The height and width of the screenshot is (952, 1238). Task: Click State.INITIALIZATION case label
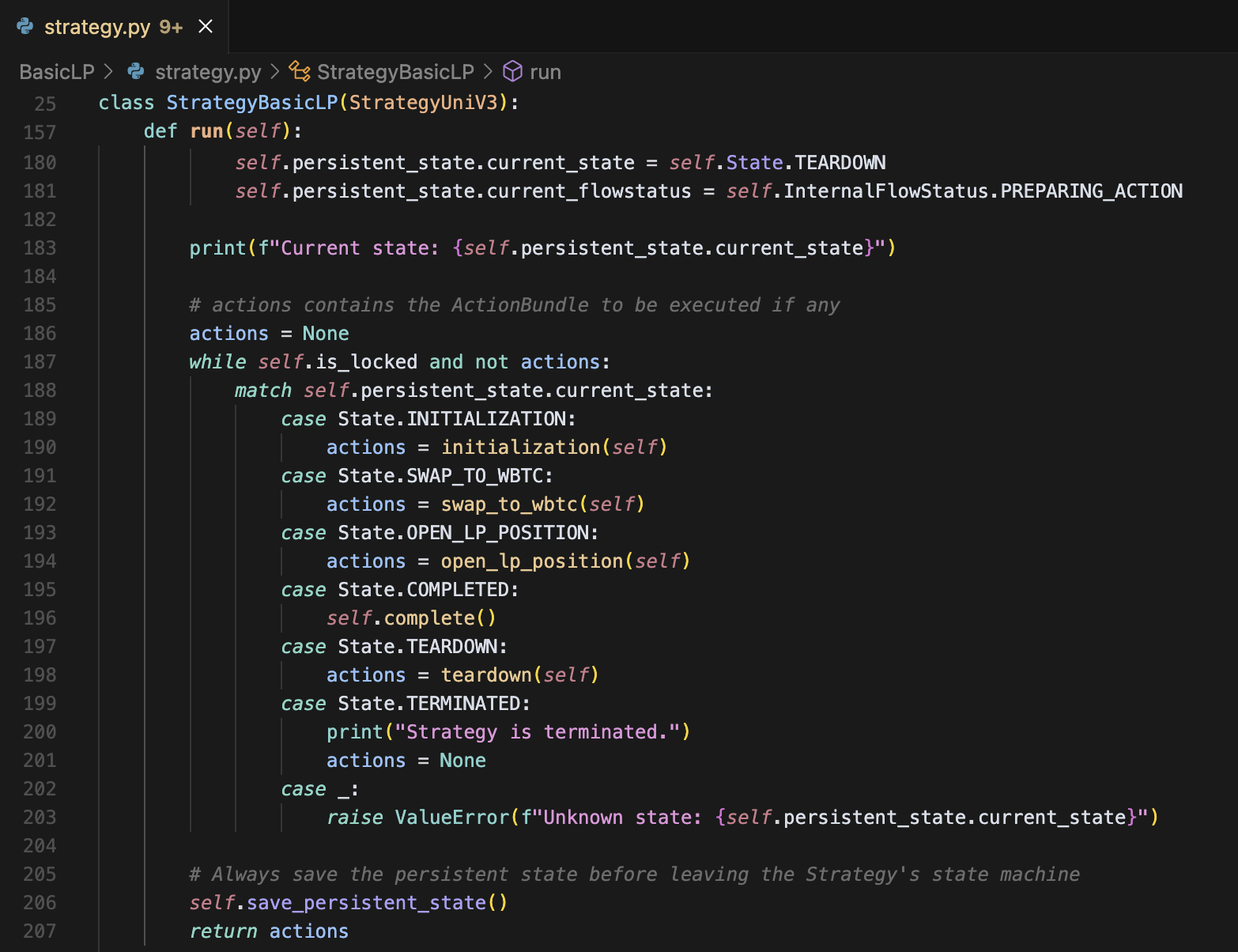(x=452, y=419)
